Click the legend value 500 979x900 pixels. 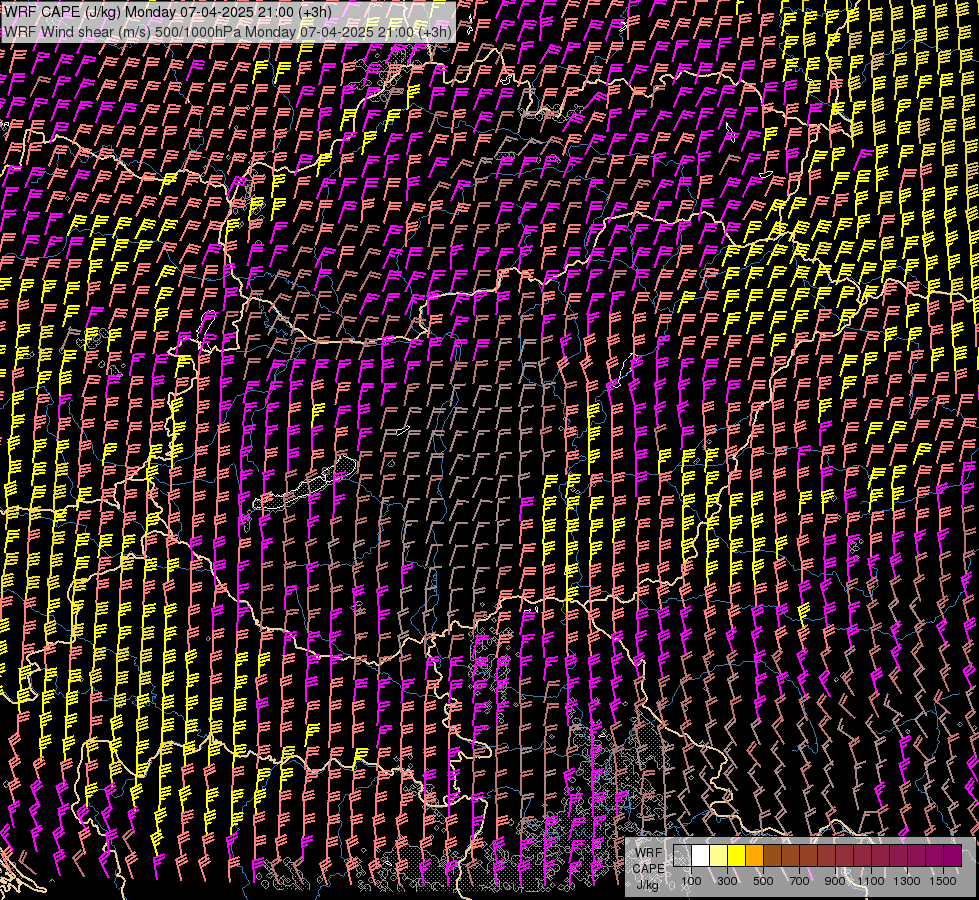763,881
